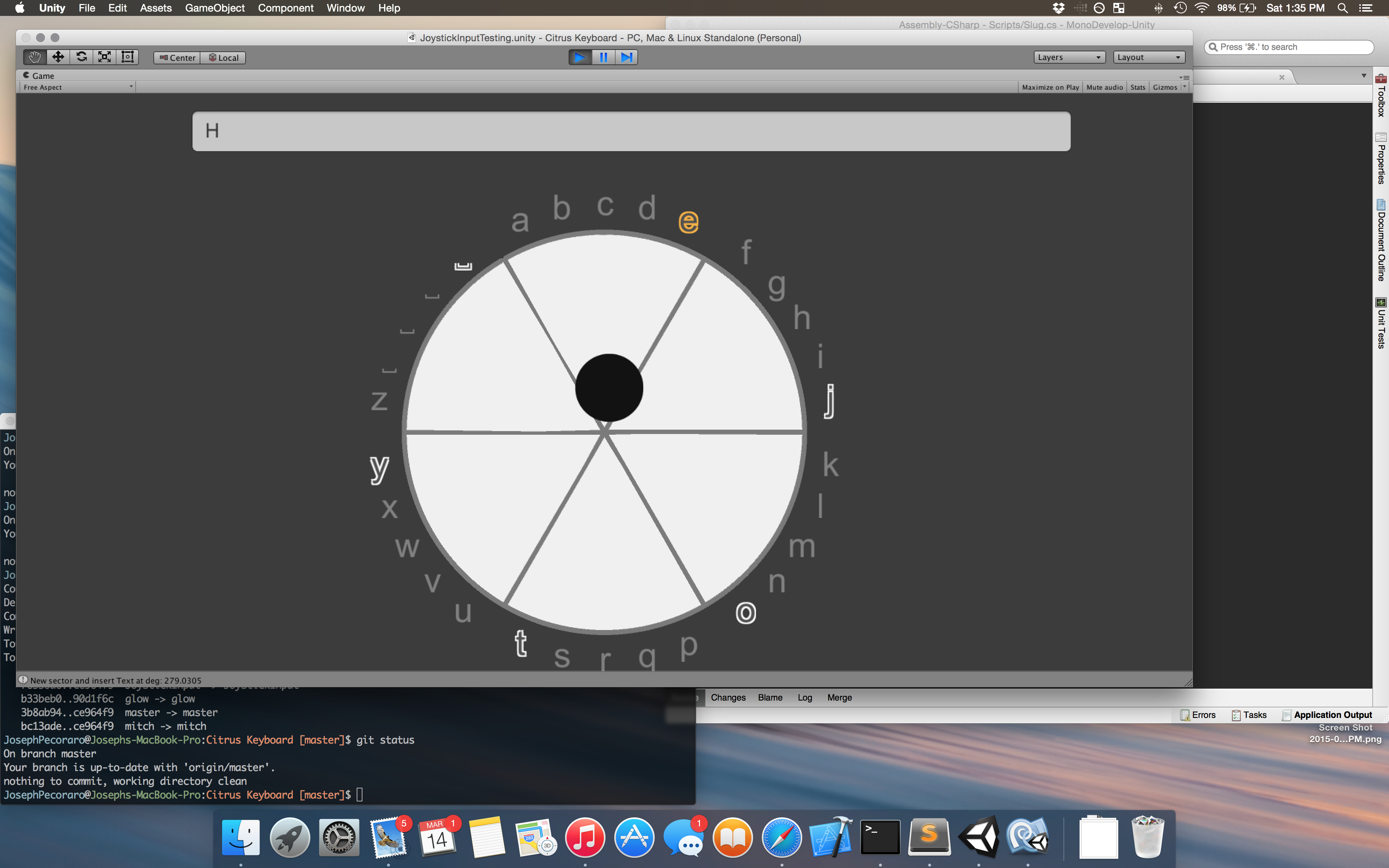Screen dimensions: 1389x868
Task: Toggle the Stats overlay
Action: pyautogui.click(x=1138, y=87)
